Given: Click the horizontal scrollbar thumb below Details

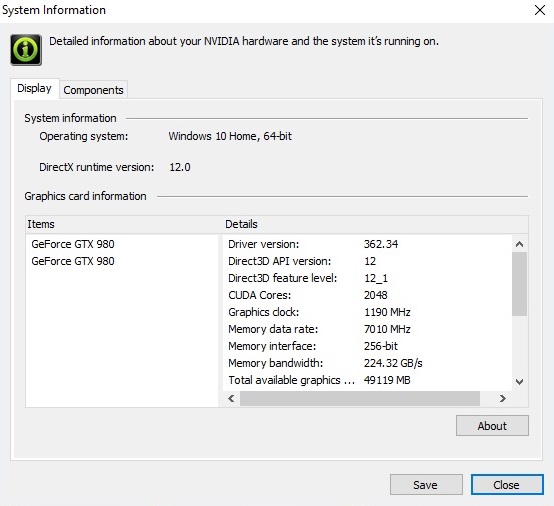Looking at the screenshot, I should click(360, 399).
